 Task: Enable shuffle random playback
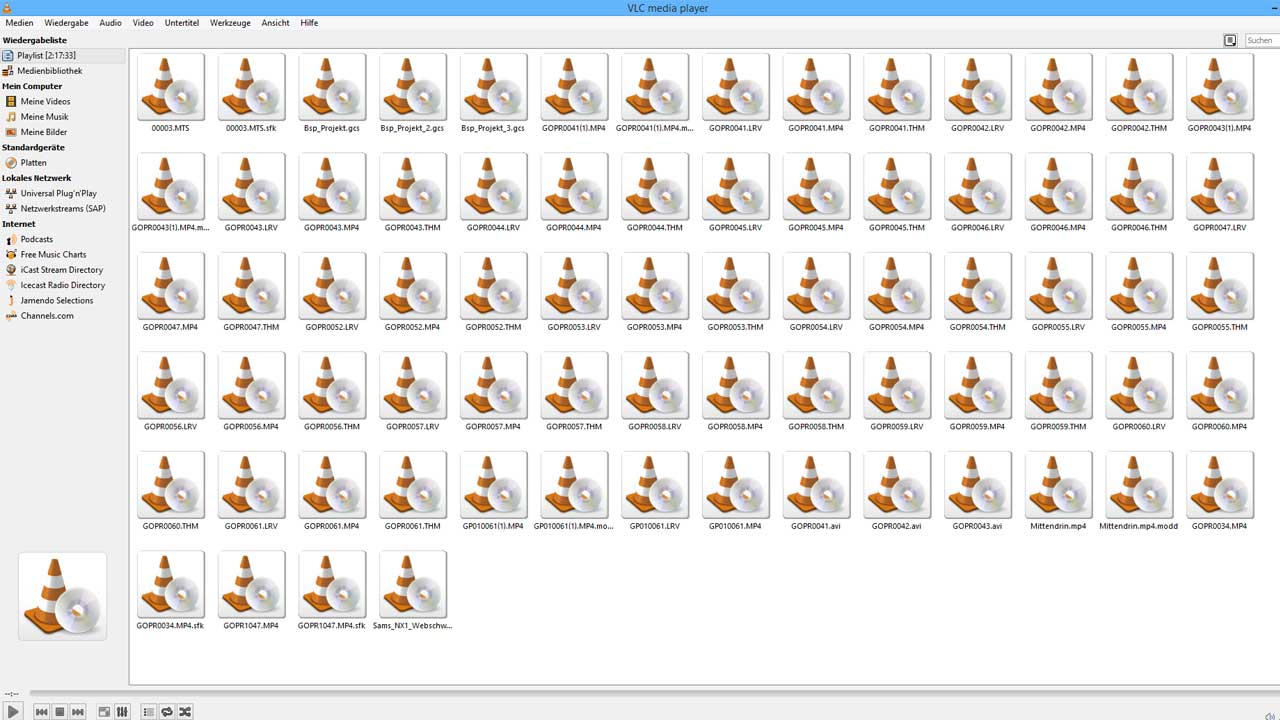tap(185, 712)
